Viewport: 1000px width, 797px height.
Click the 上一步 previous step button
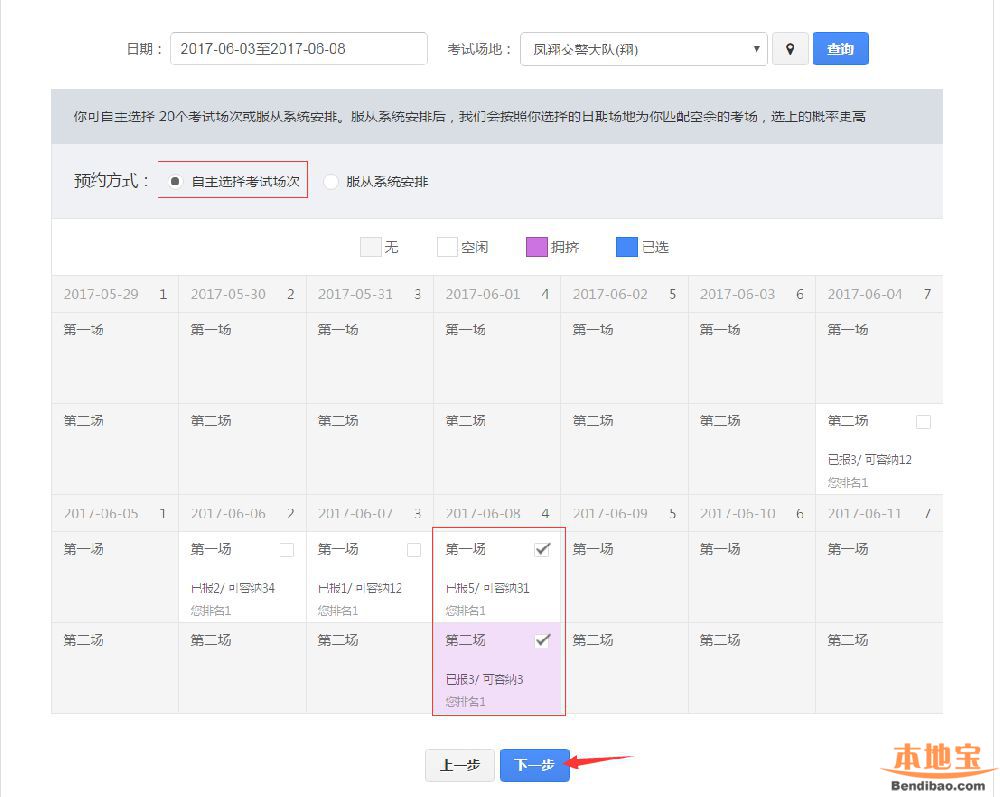(460, 765)
